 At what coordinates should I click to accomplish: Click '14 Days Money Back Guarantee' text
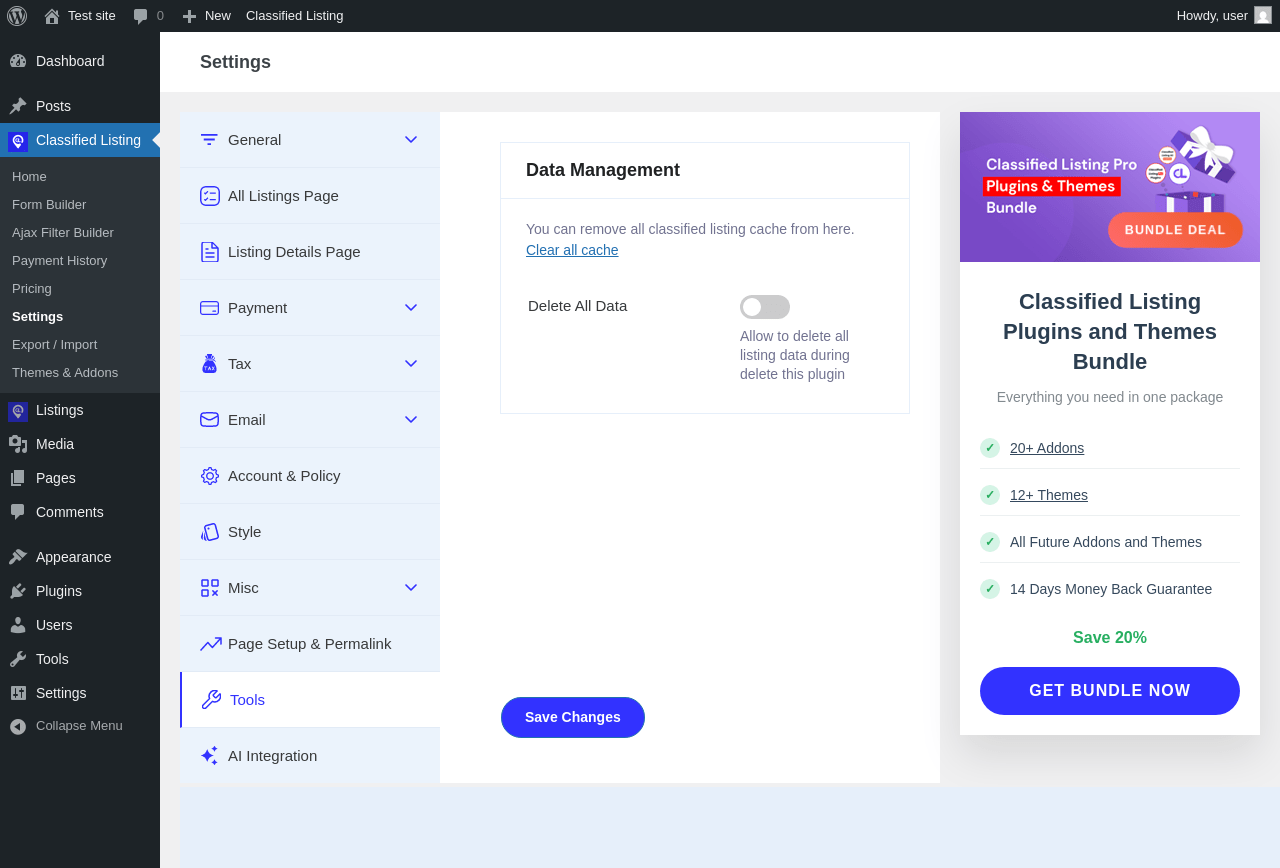tap(1111, 589)
